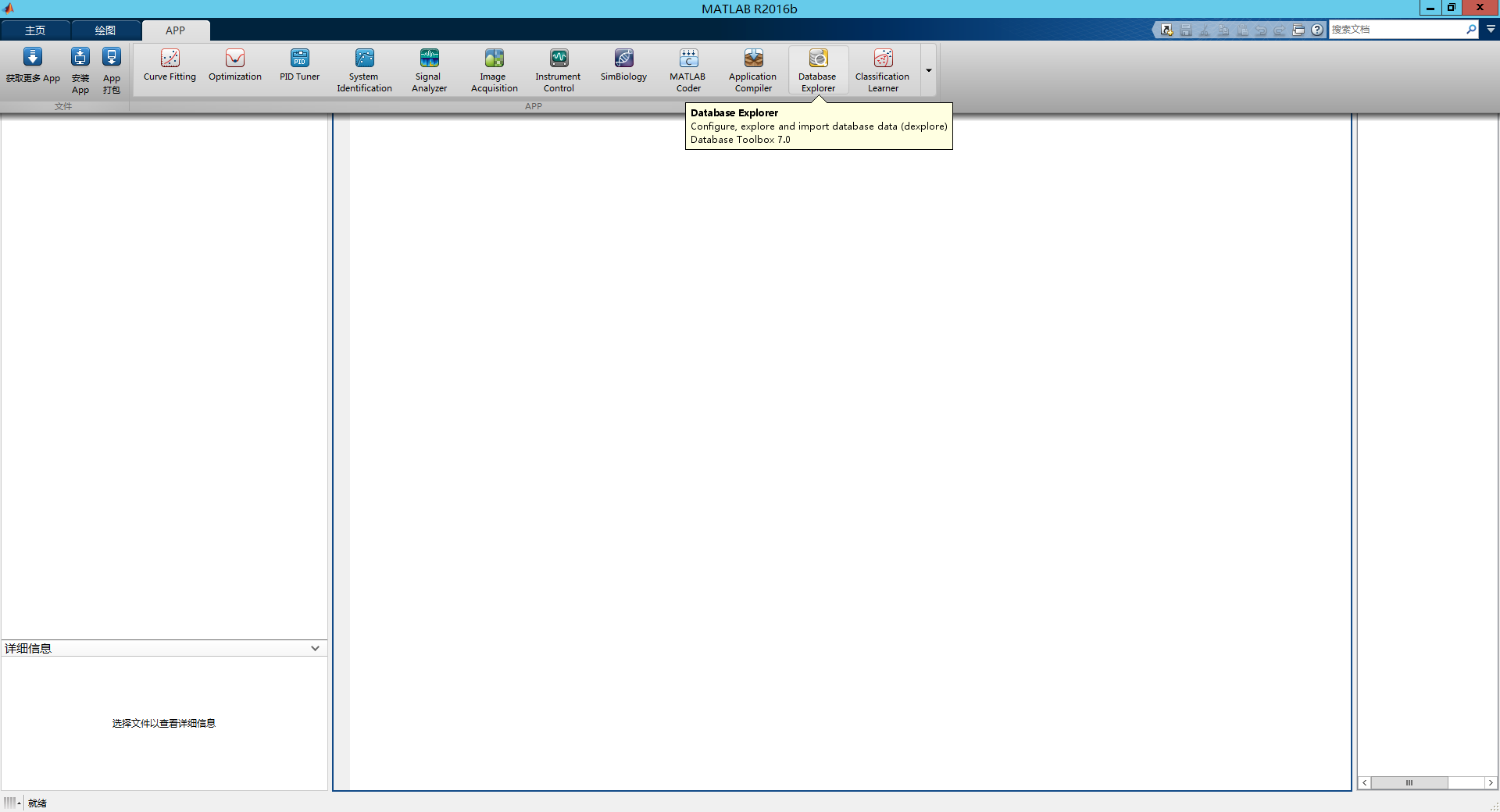
Task: Click the 获取更多 App button
Action: pyautogui.click(x=32, y=69)
